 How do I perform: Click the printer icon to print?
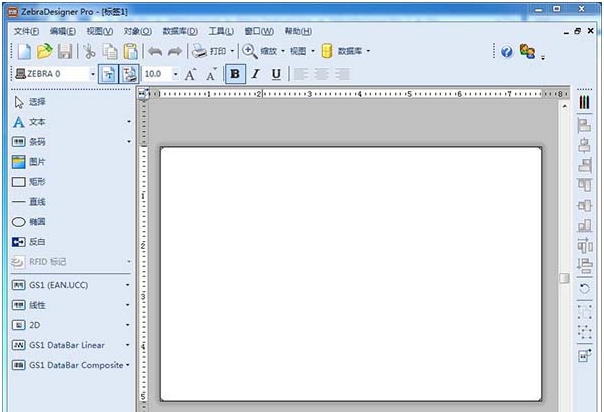click(200, 51)
